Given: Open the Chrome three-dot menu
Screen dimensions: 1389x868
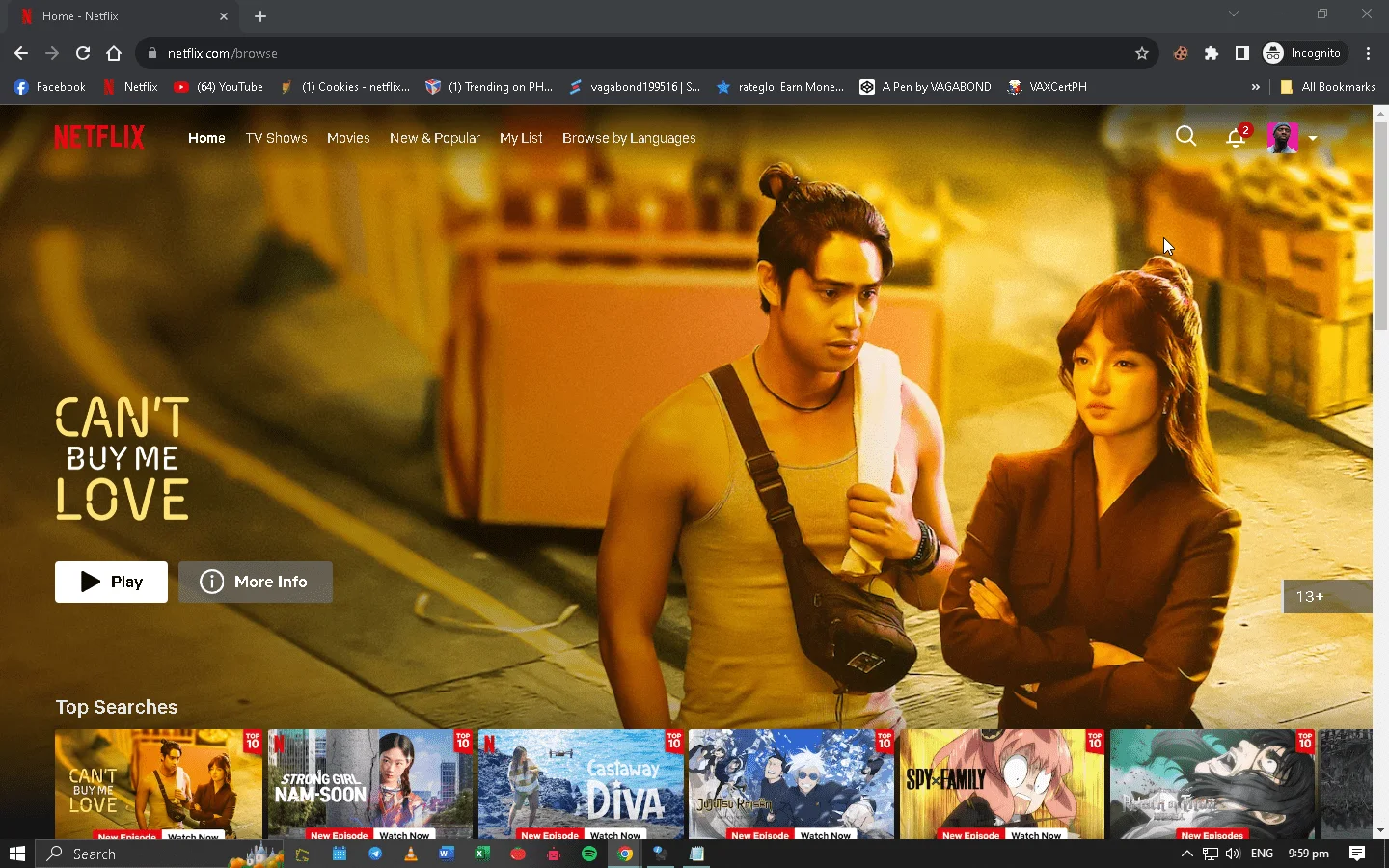Looking at the screenshot, I should [x=1369, y=53].
